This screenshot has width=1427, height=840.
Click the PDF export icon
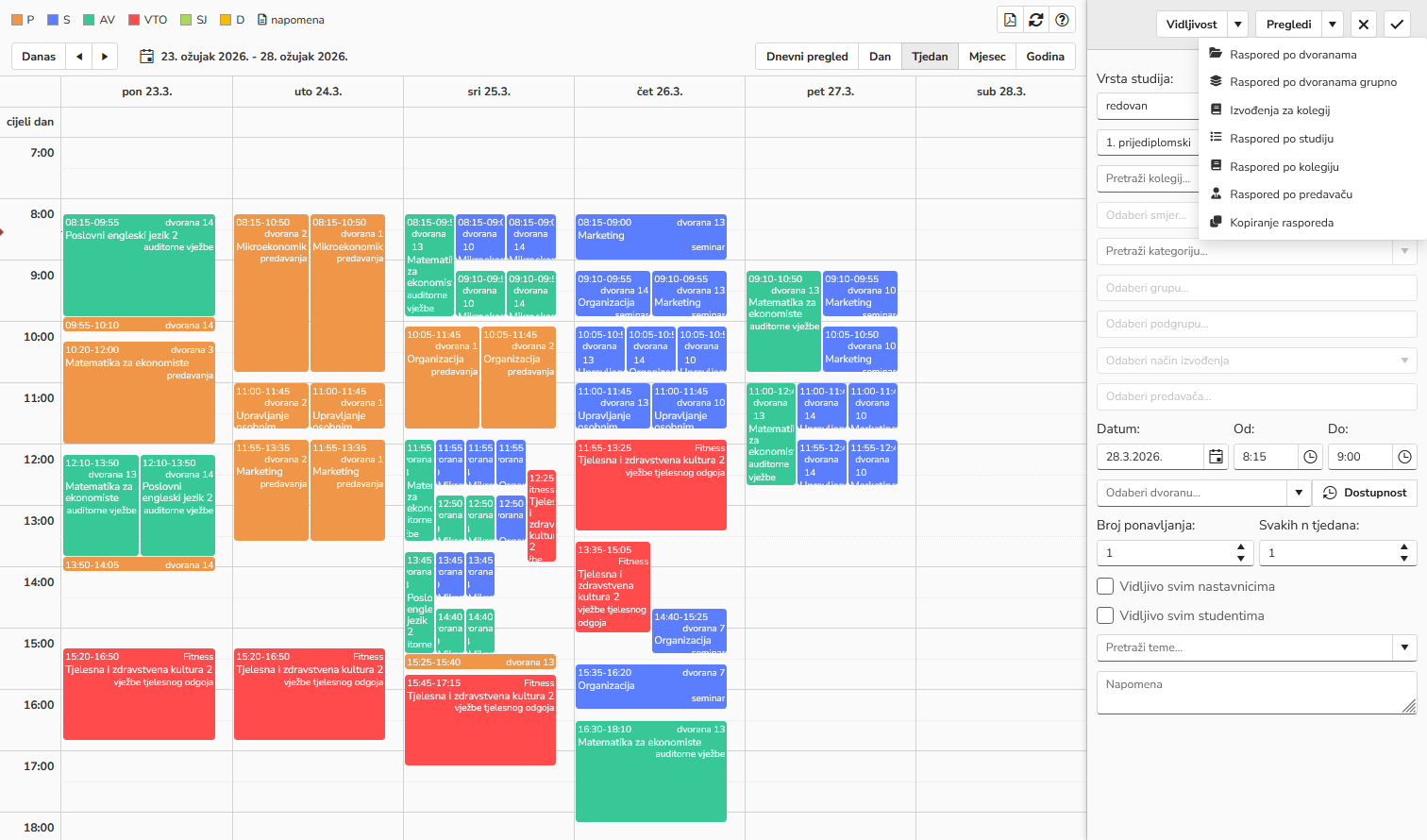tap(1010, 20)
